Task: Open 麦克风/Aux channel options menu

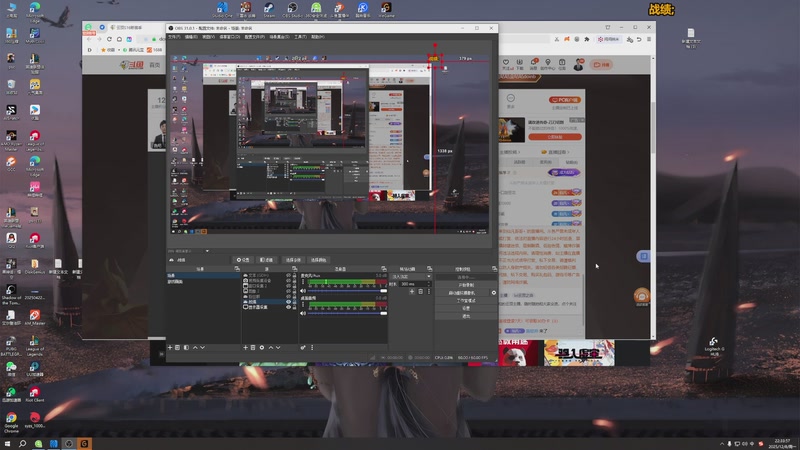Action: (x=303, y=282)
